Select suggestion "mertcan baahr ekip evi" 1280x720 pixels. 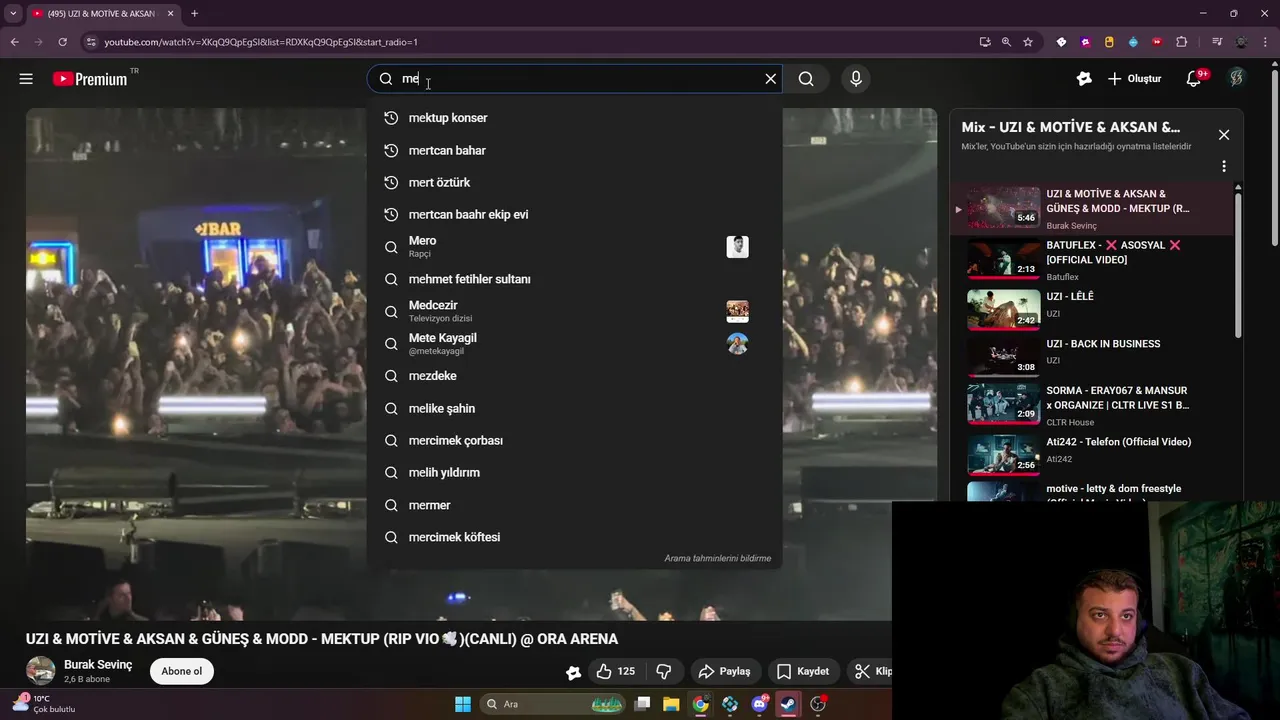tap(574, 214)
